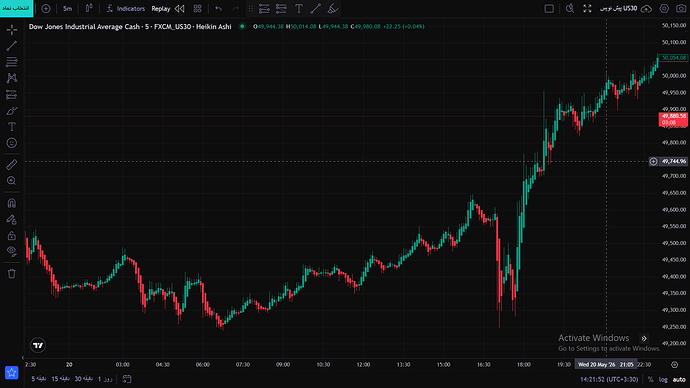Screen dimensions: 690x388
Task: Select the 30 minute range tab
Action: (83, 379)
